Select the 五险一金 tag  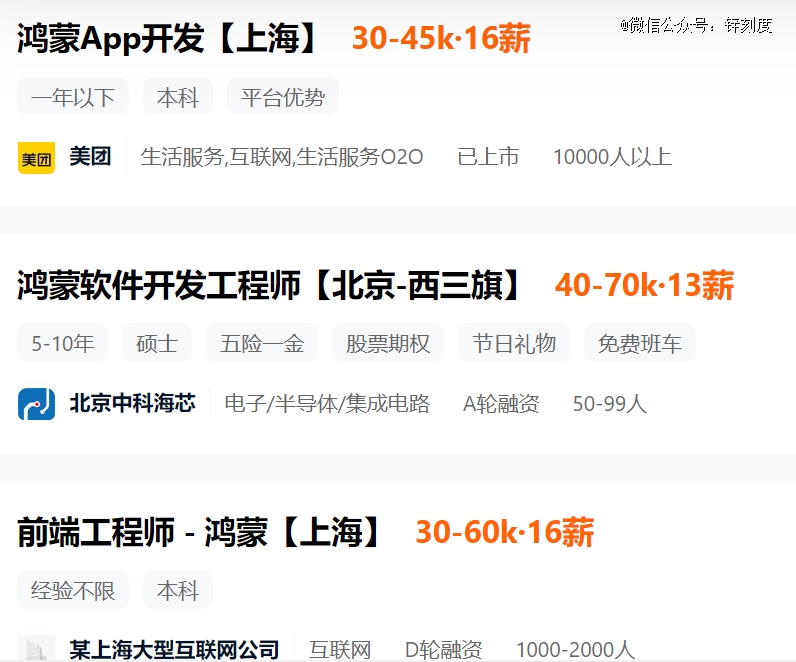coord(262,343)
